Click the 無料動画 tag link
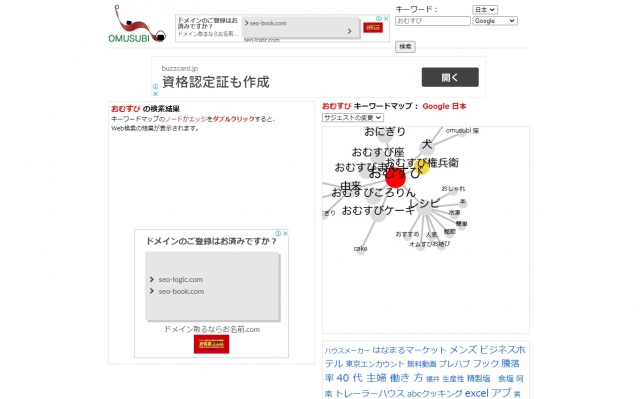640x399 pixels. (x=422, y=364)
